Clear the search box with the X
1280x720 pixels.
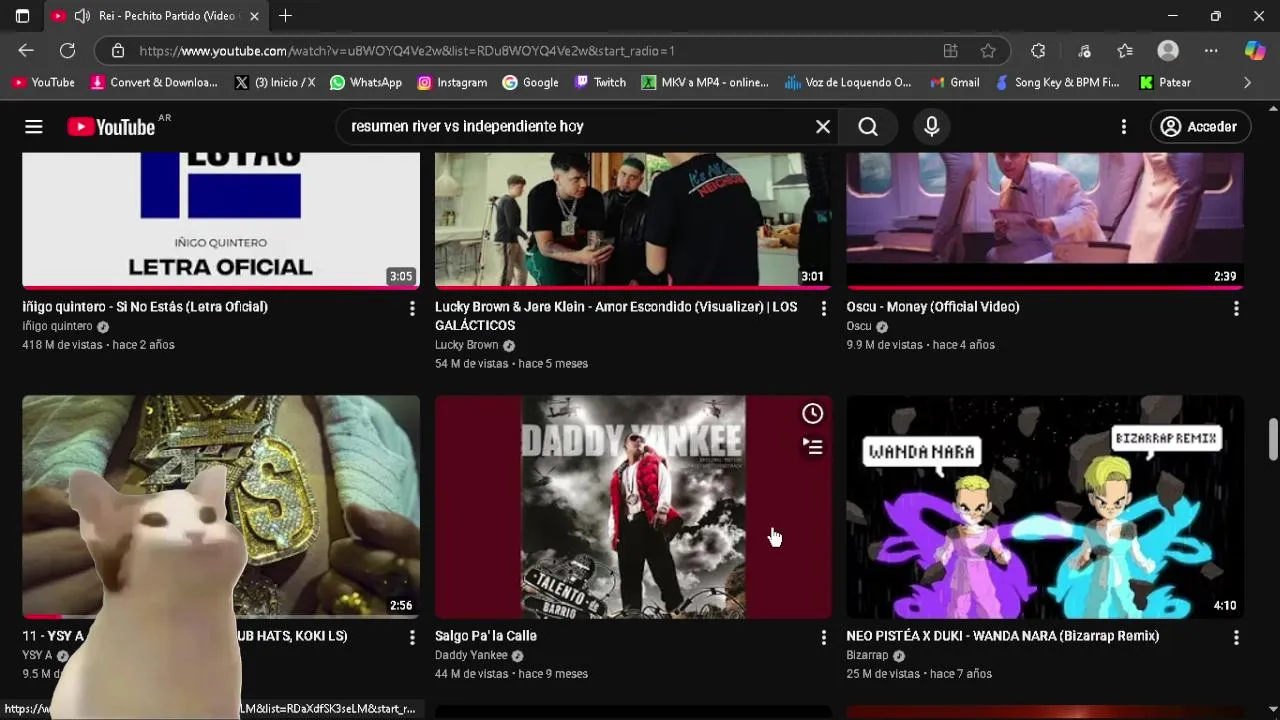pyautogui.click(x=822, y=127)
